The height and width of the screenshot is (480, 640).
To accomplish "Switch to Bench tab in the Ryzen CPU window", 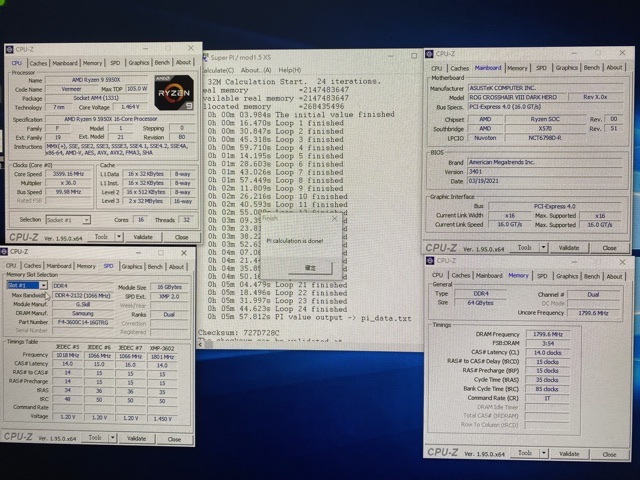I will click(162, 62).
